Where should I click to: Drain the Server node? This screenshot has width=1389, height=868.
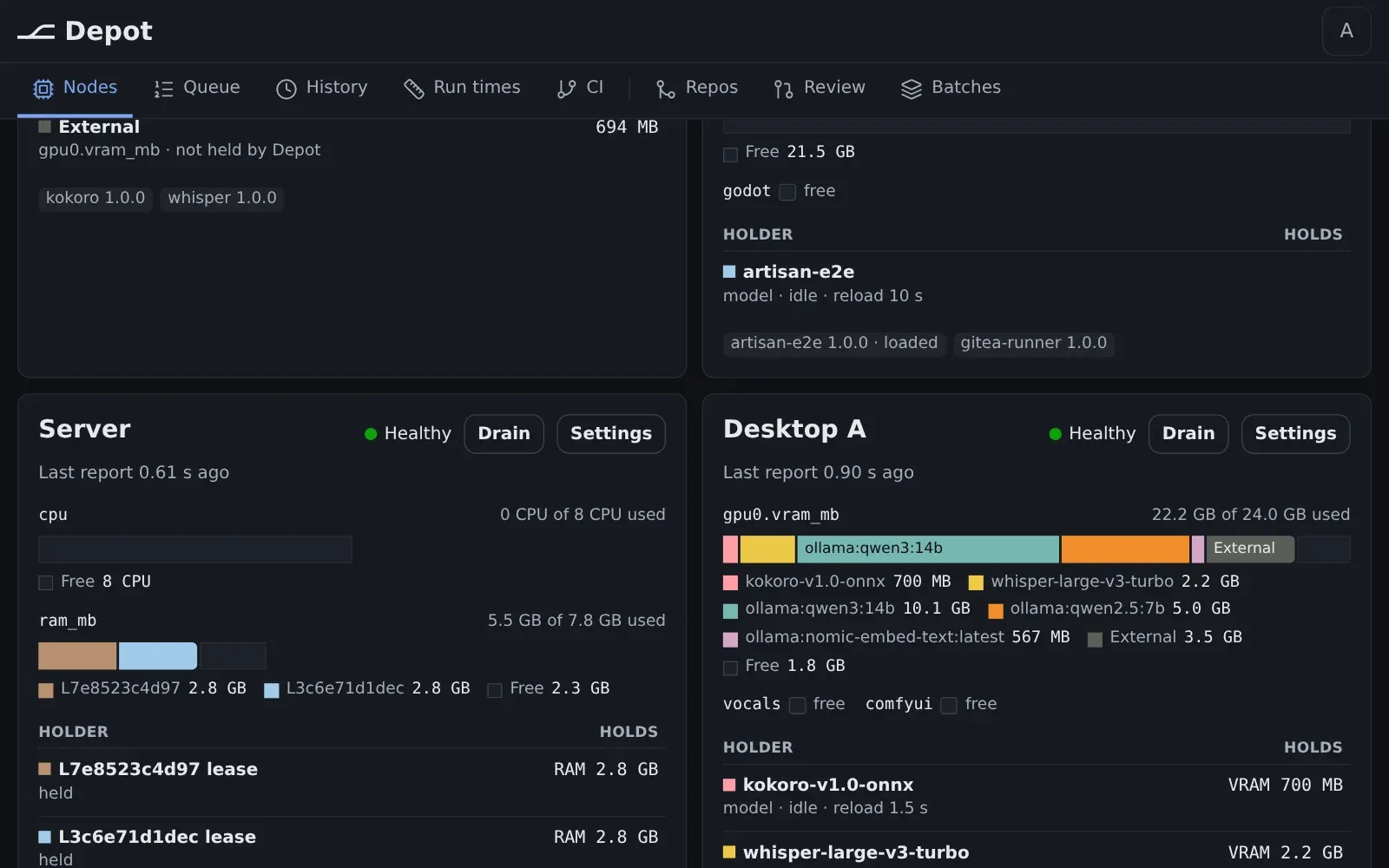[x=504, y=433]
